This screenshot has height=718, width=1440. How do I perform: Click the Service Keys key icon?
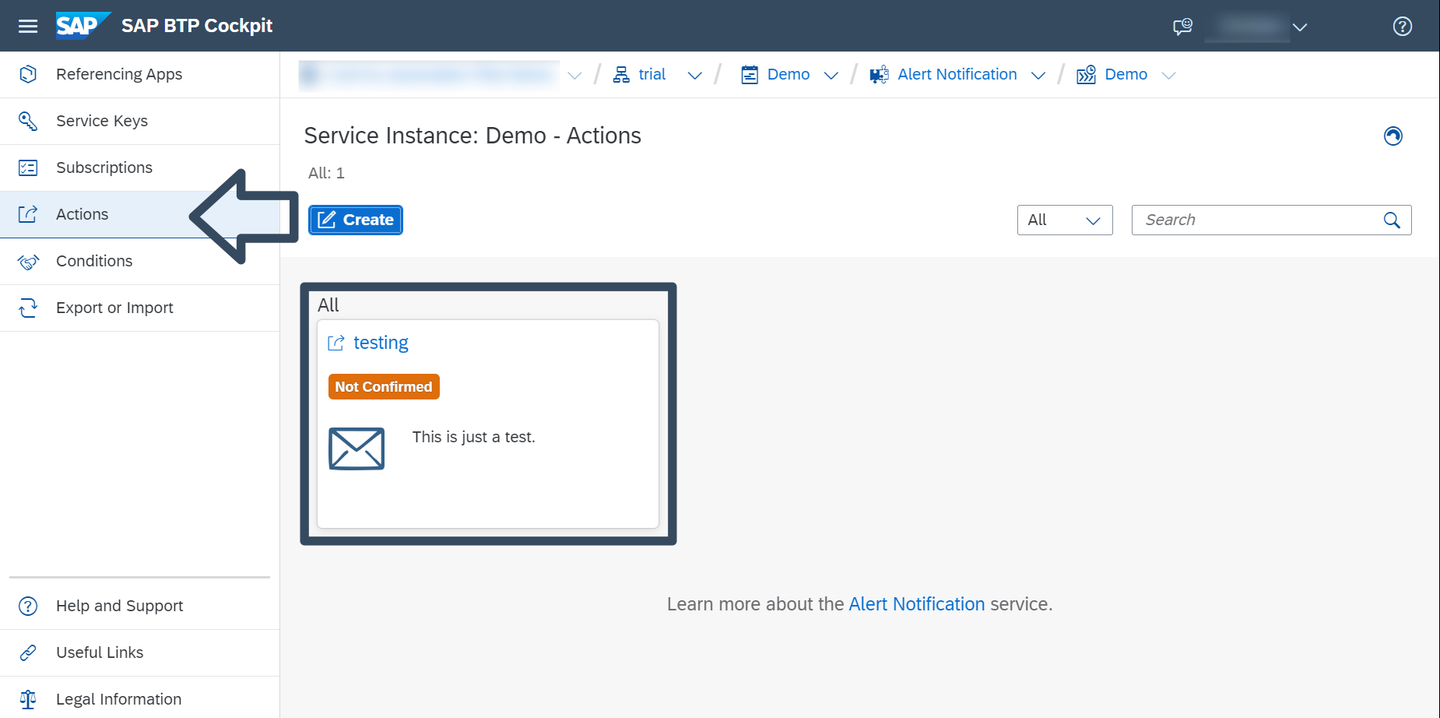point(28,121)
